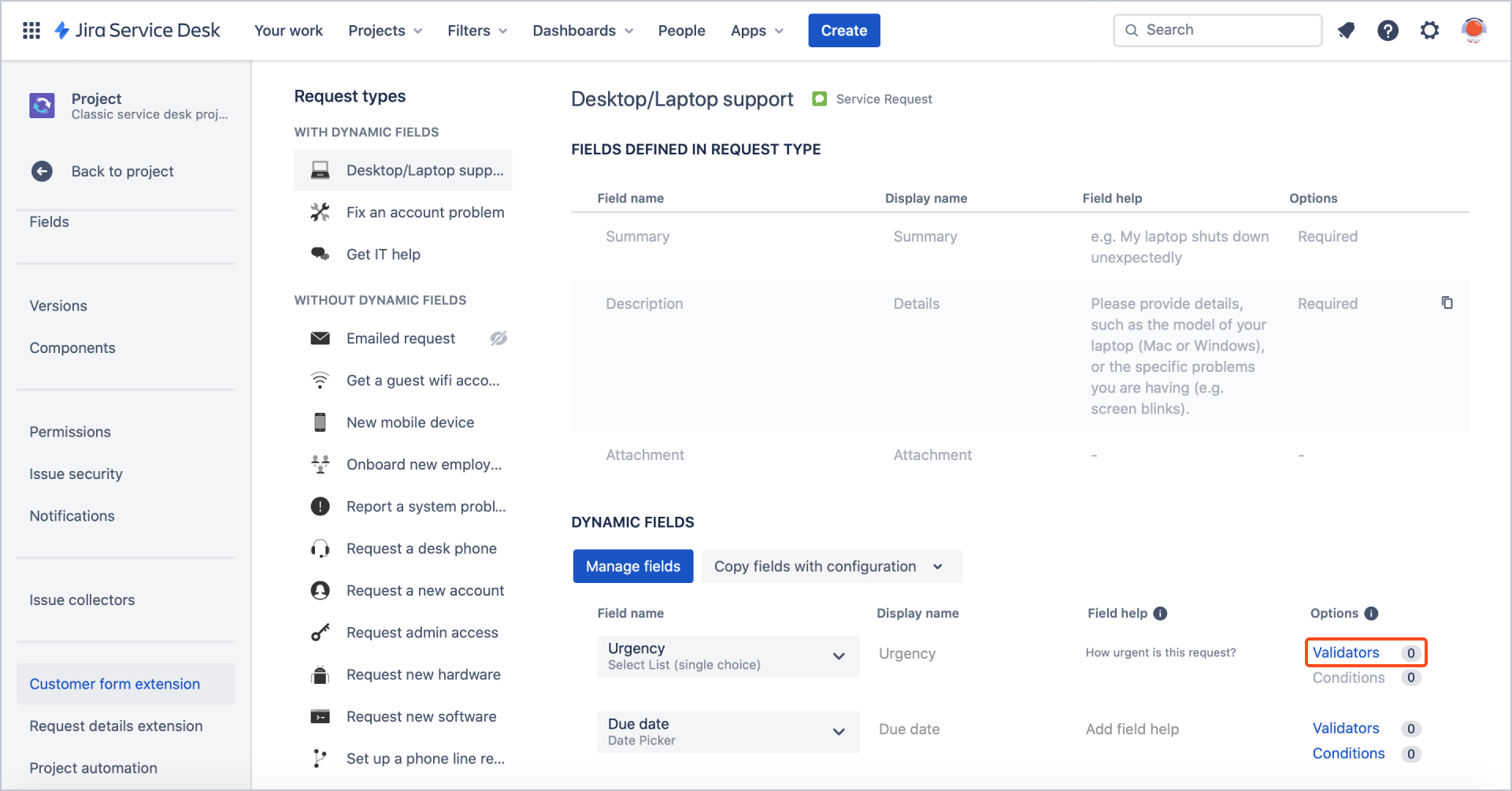
Task: Open the Get IT help request type
Action: 384,254
